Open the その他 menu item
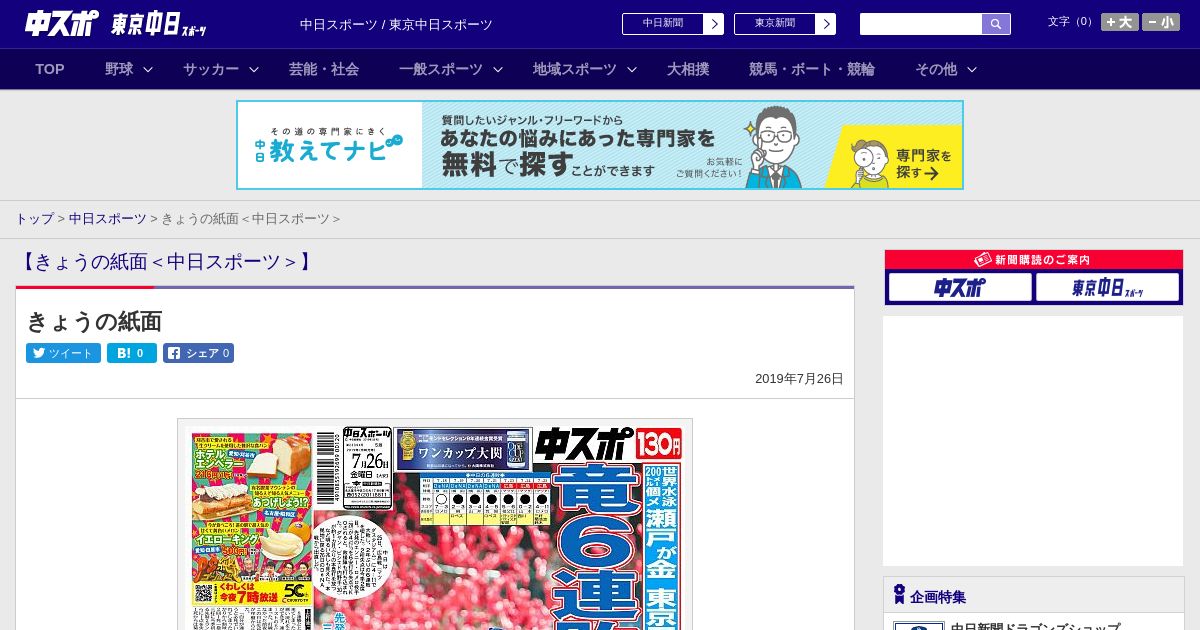Viewport: 1200px width, 630px height. (936, 69)
